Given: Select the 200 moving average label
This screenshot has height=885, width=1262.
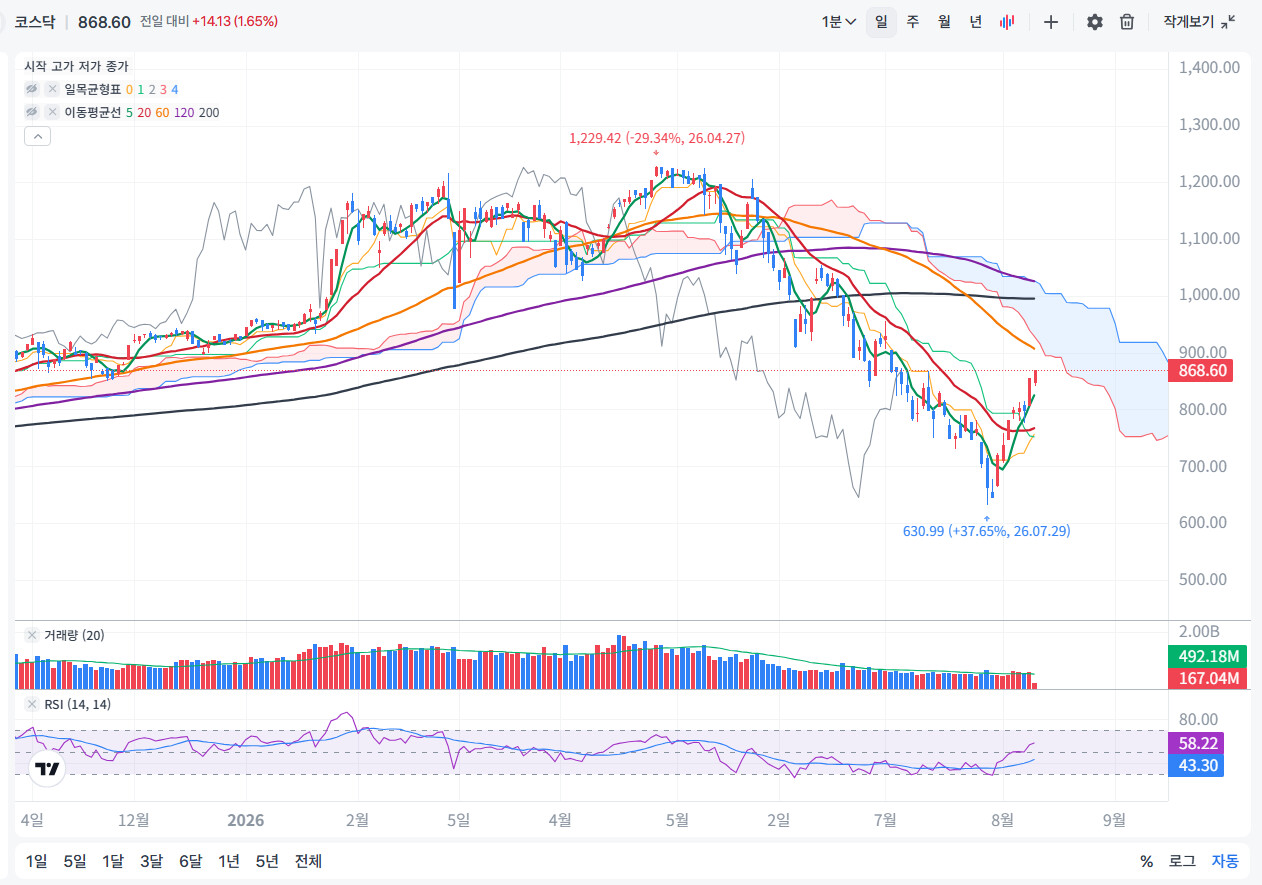Looking at the screenshot, I should click(209, 112).
